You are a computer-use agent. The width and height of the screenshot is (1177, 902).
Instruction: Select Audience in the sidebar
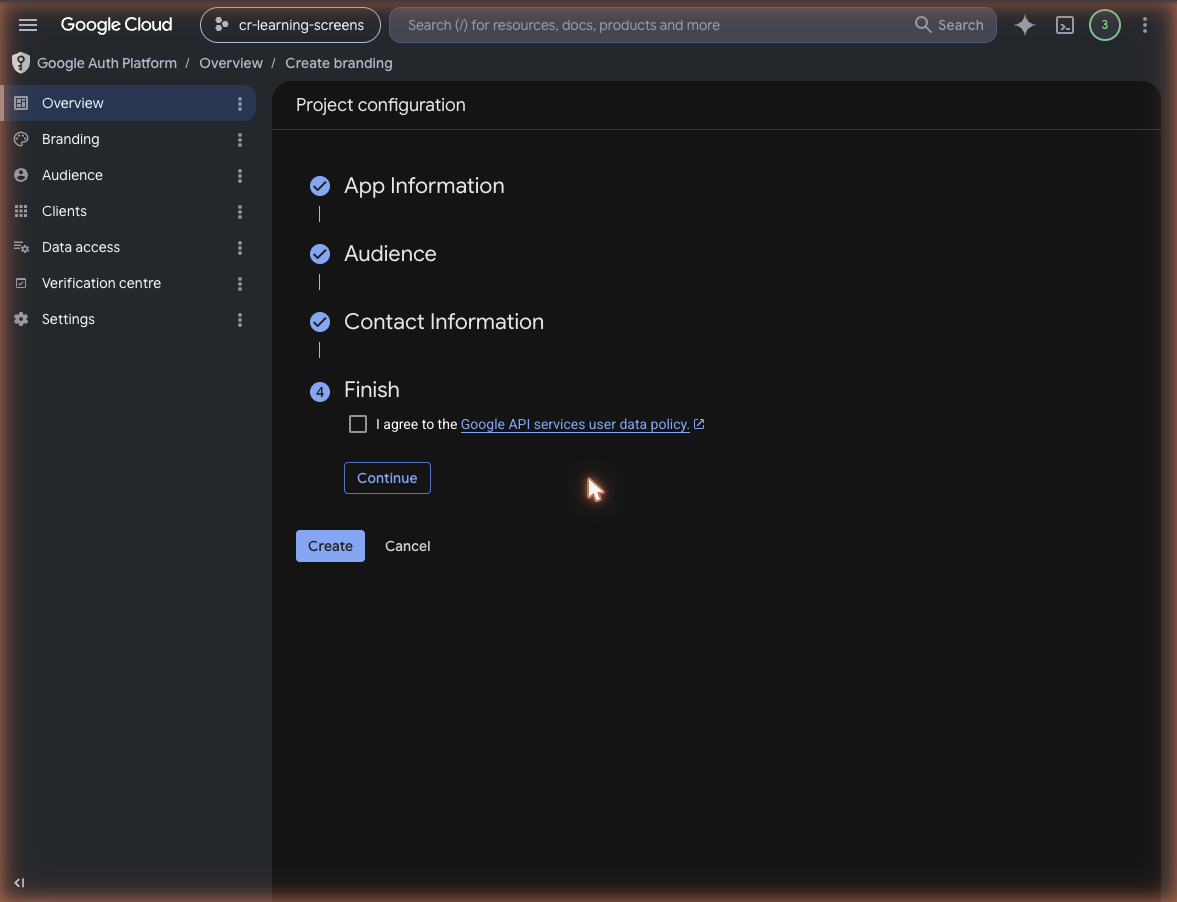point(72,175)
